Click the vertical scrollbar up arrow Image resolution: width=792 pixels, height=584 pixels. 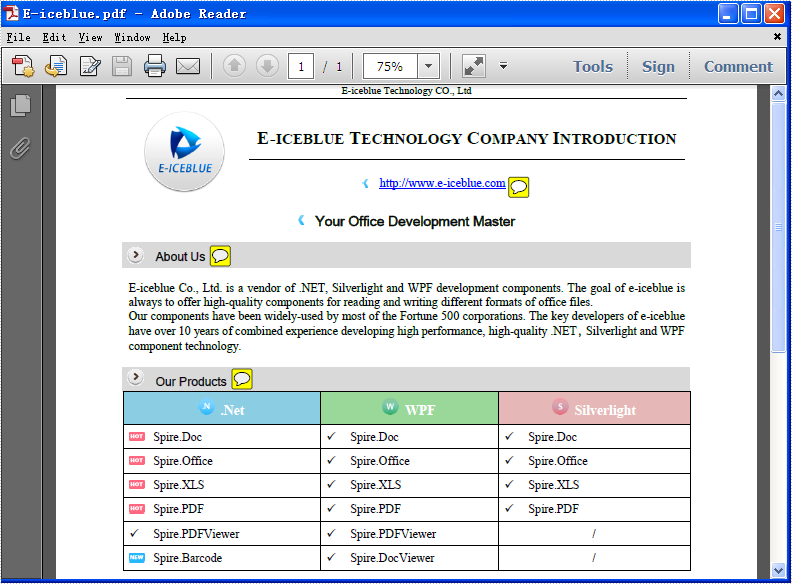[778, 93]
